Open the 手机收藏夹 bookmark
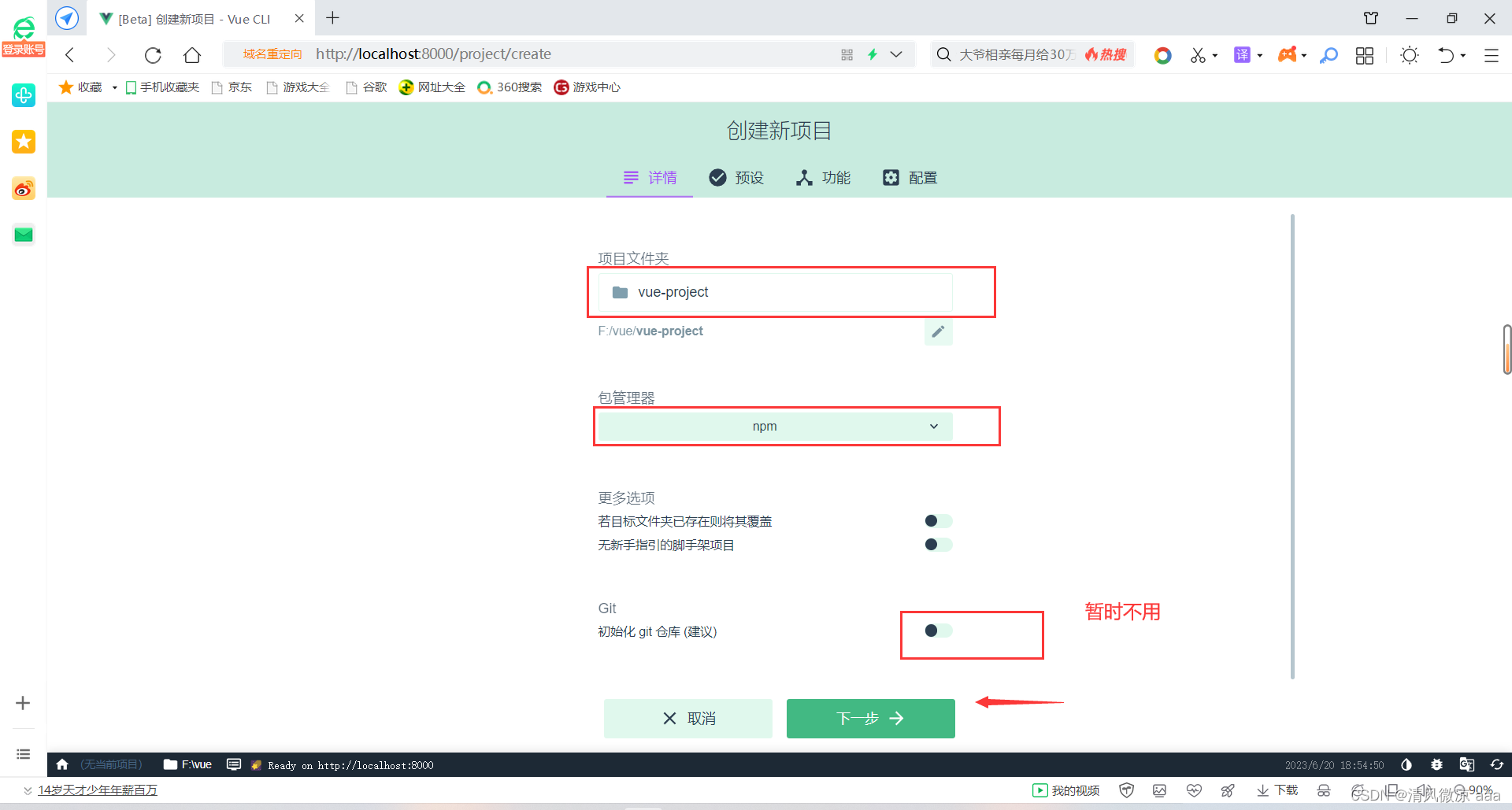1512x810 pixels. (162, 87)
